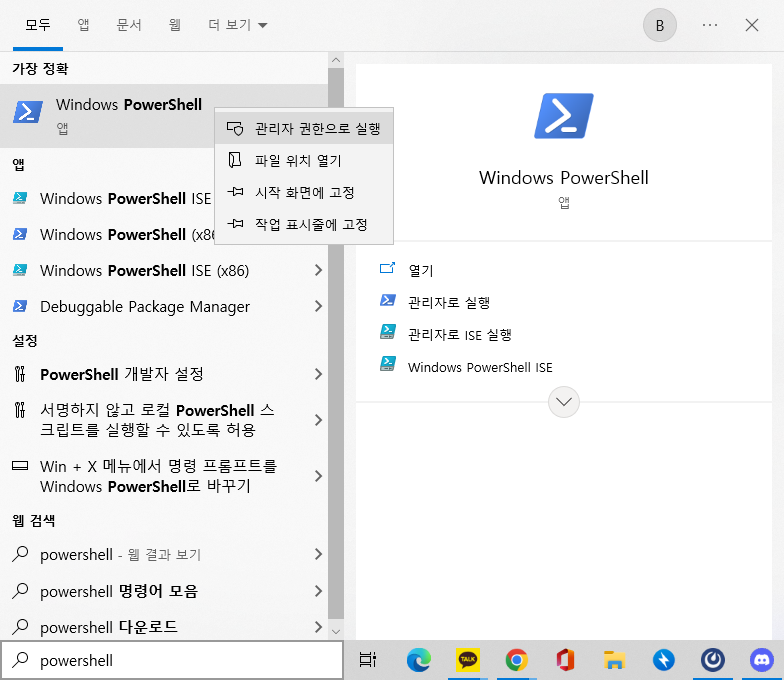Open the three-dot options menu
The height and width of the screenshot is (680, 784).
click(x=710, y=25)
